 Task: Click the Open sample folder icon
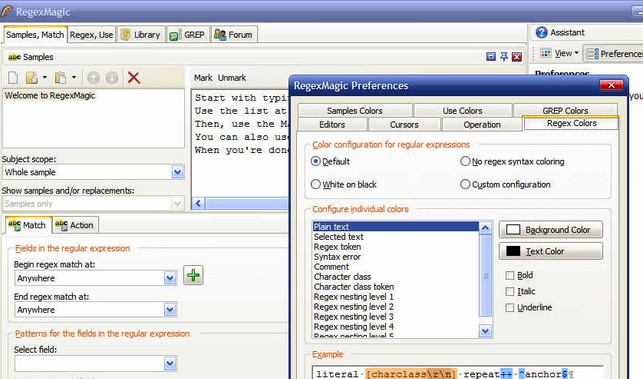pos(32,78)
